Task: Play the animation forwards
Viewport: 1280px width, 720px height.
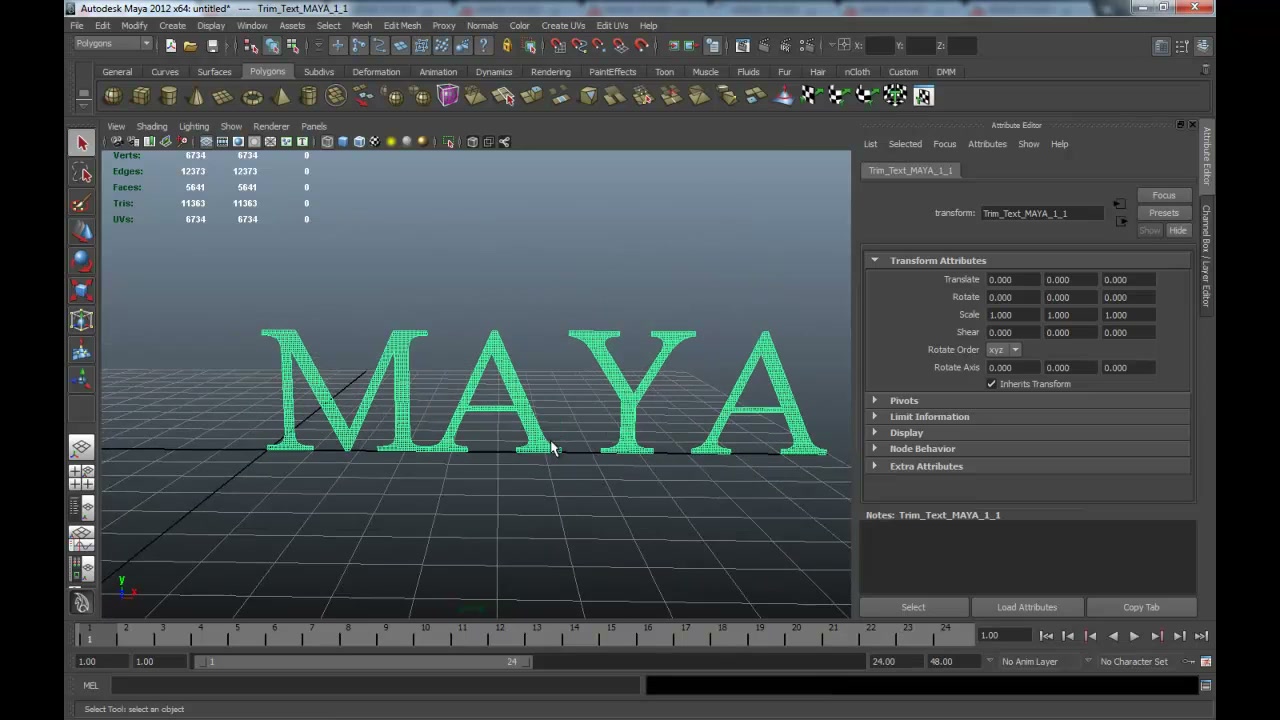Action: (1134, 636)
